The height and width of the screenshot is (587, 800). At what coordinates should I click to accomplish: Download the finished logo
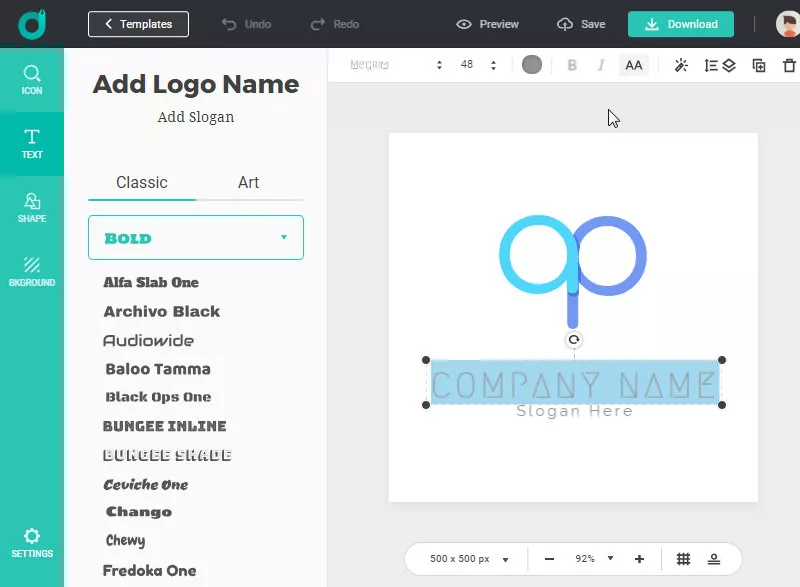681,23
